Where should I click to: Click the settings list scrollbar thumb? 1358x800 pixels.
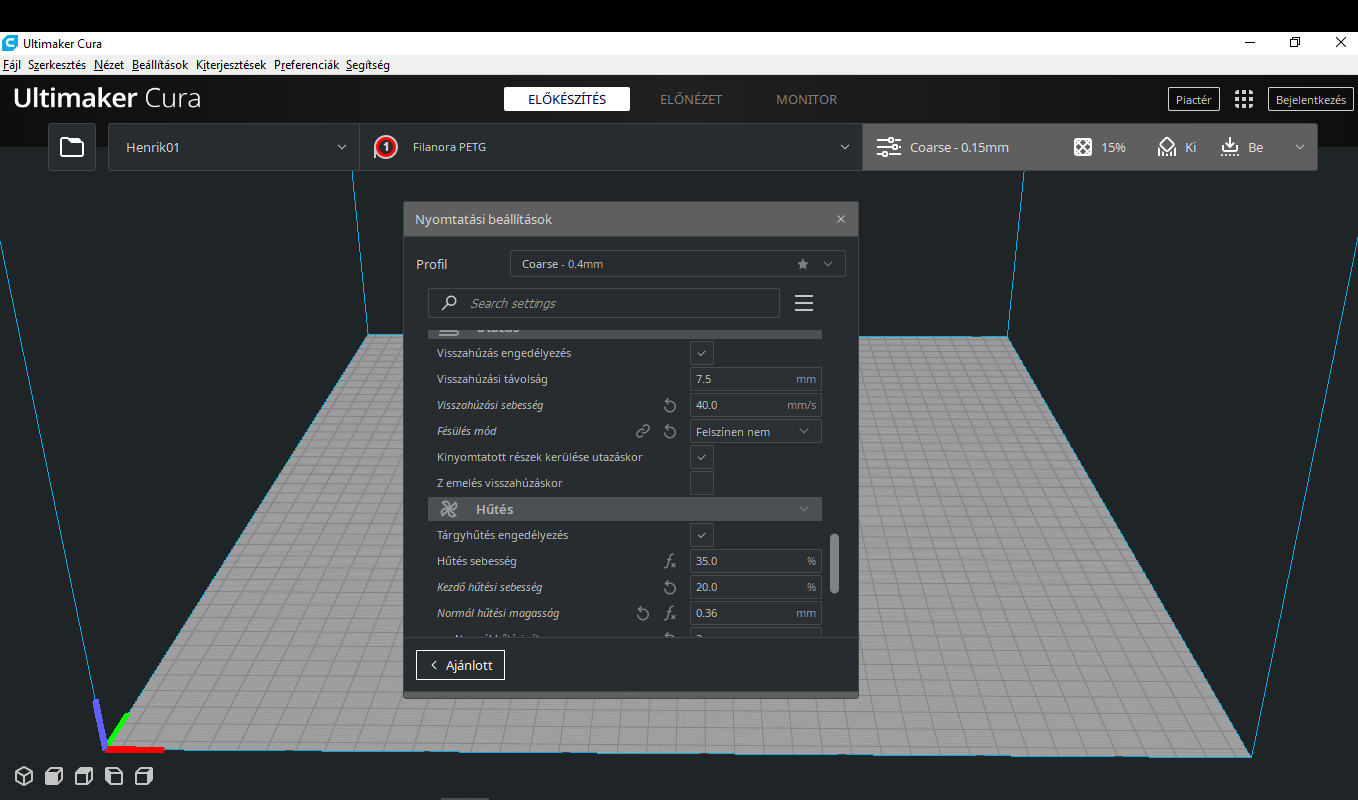click(834, 563)
